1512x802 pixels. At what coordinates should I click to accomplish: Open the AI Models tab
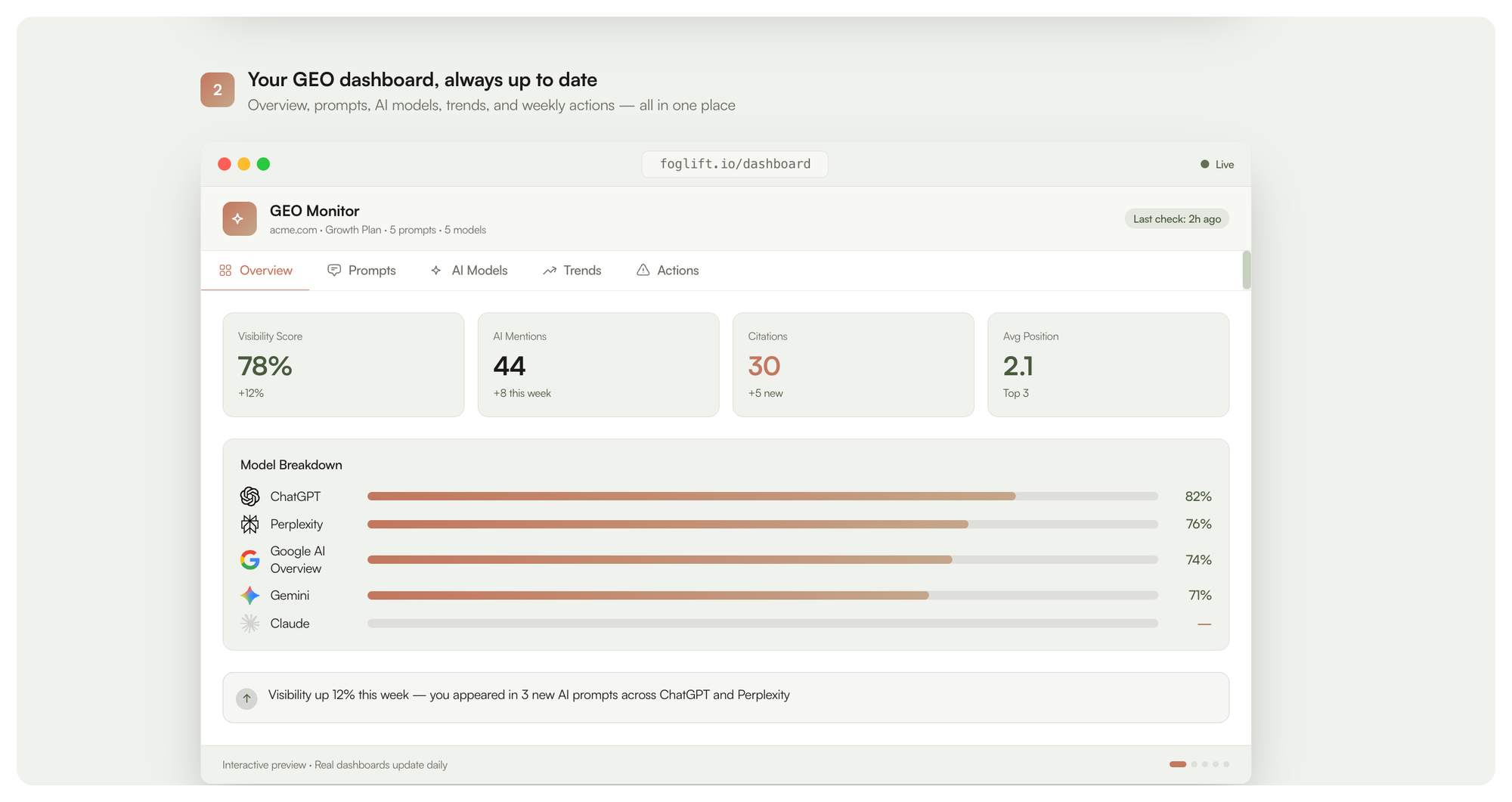coord(469,270)
